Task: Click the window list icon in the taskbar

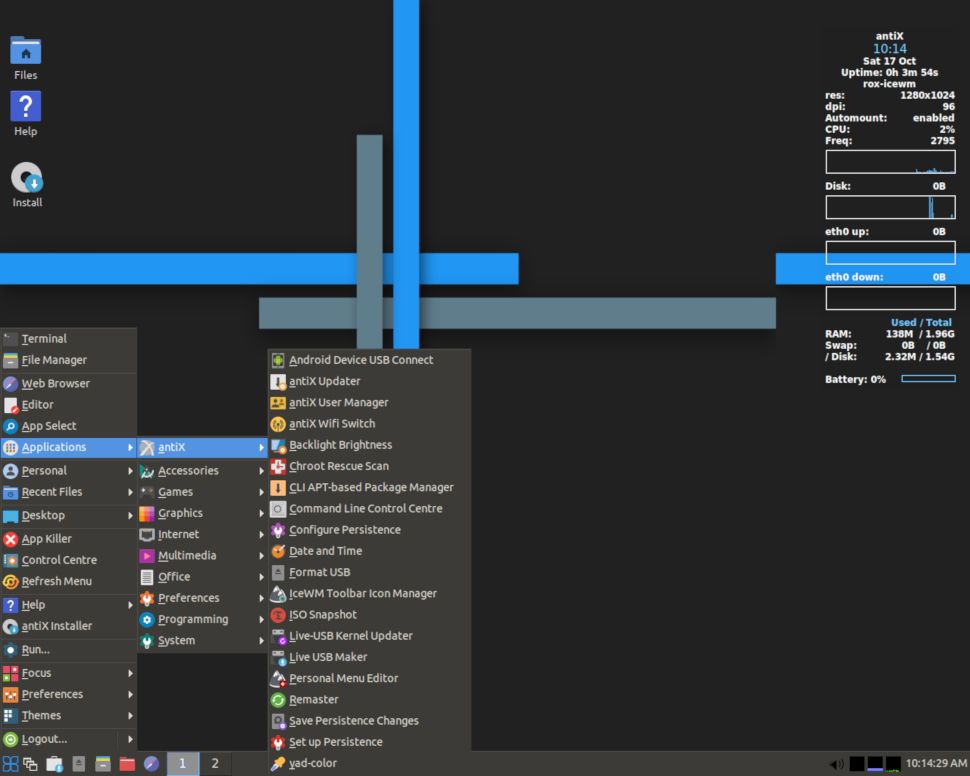Action: pyautogui.click(x=30, y=763)
